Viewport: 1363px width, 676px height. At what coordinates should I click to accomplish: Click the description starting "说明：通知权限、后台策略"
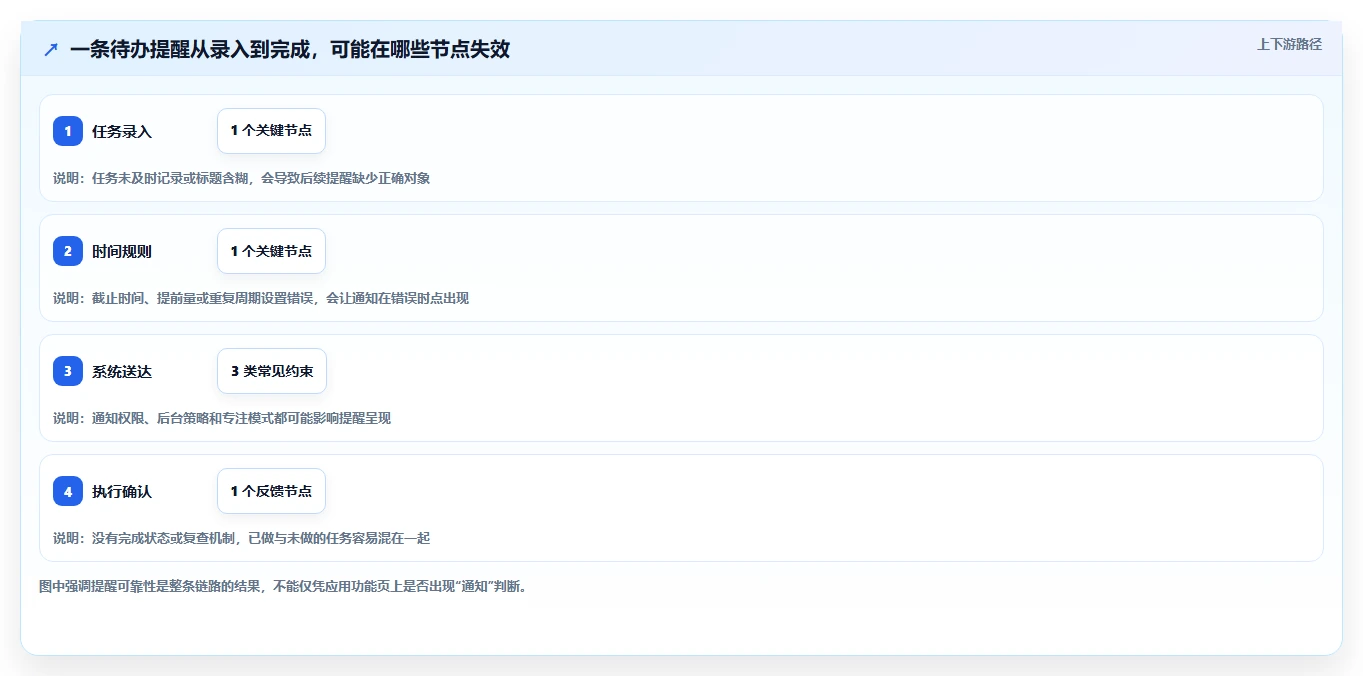coord(222,418)
